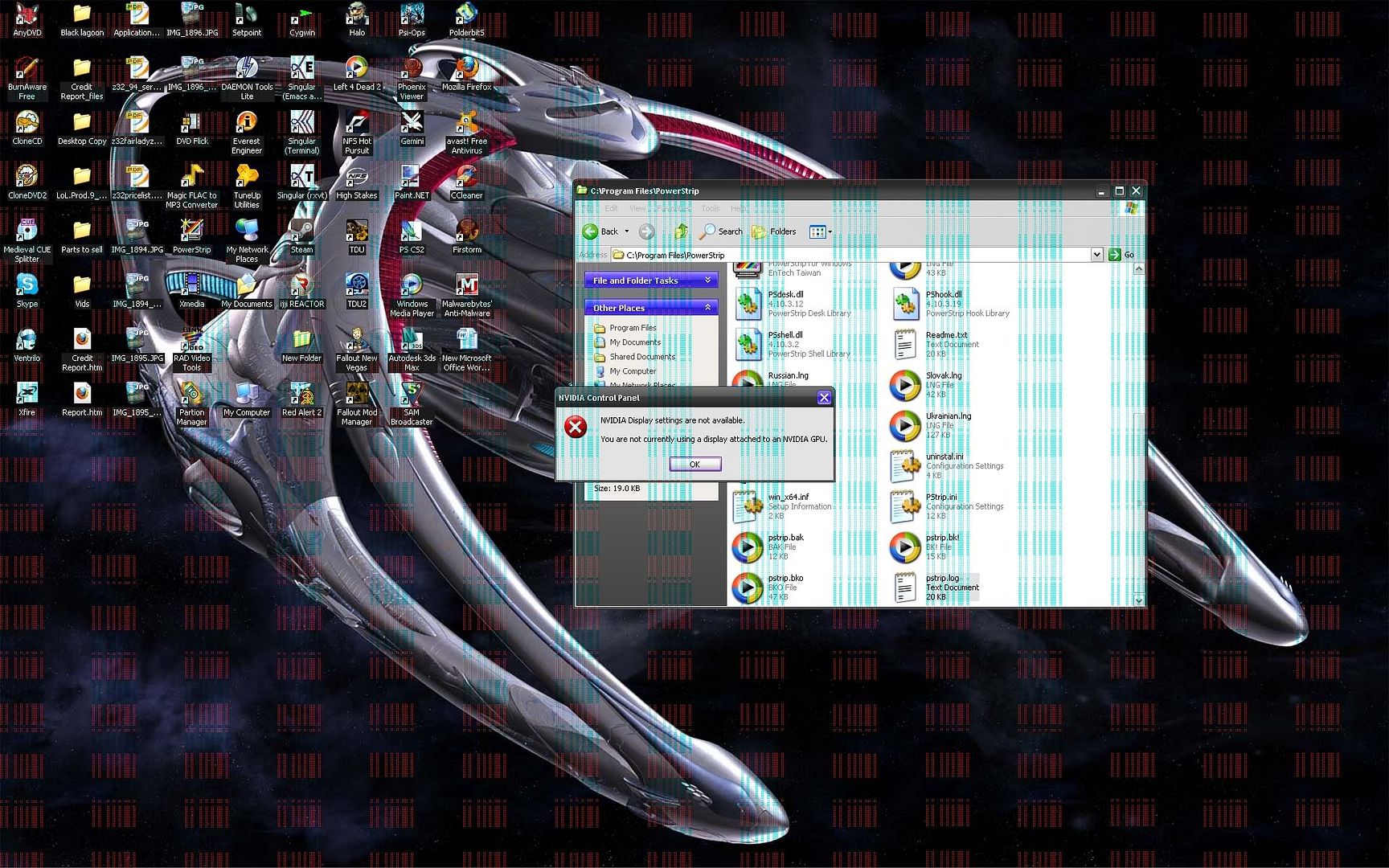Open the Black lagoon folder icon
The image size is (1389, 868).
click(82, 20)
